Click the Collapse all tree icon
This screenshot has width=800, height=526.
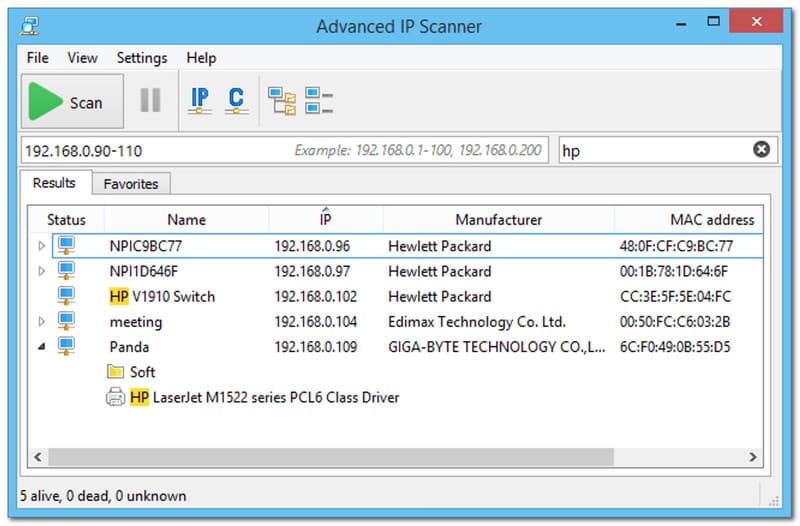tap(319, 100)
